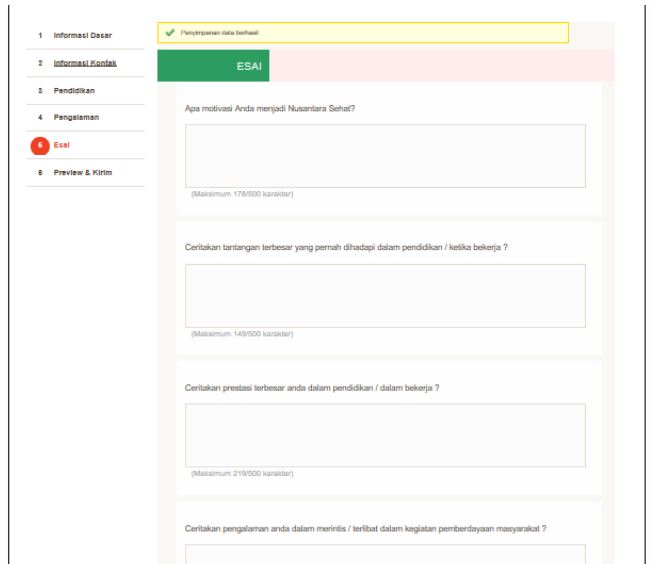Focus the tantangan terbesar essay text area

coord(385,296)
